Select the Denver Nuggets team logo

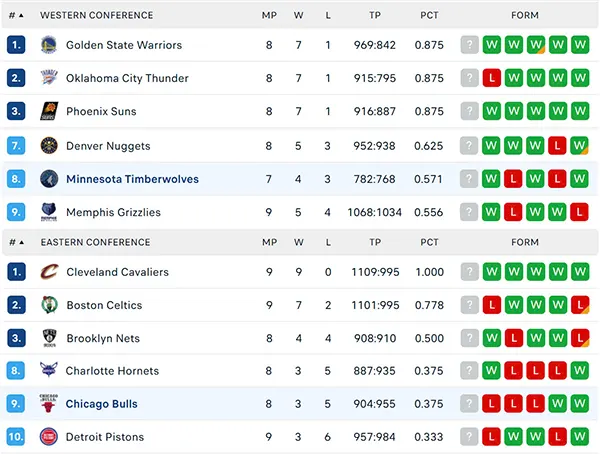[x=49, y=146]
